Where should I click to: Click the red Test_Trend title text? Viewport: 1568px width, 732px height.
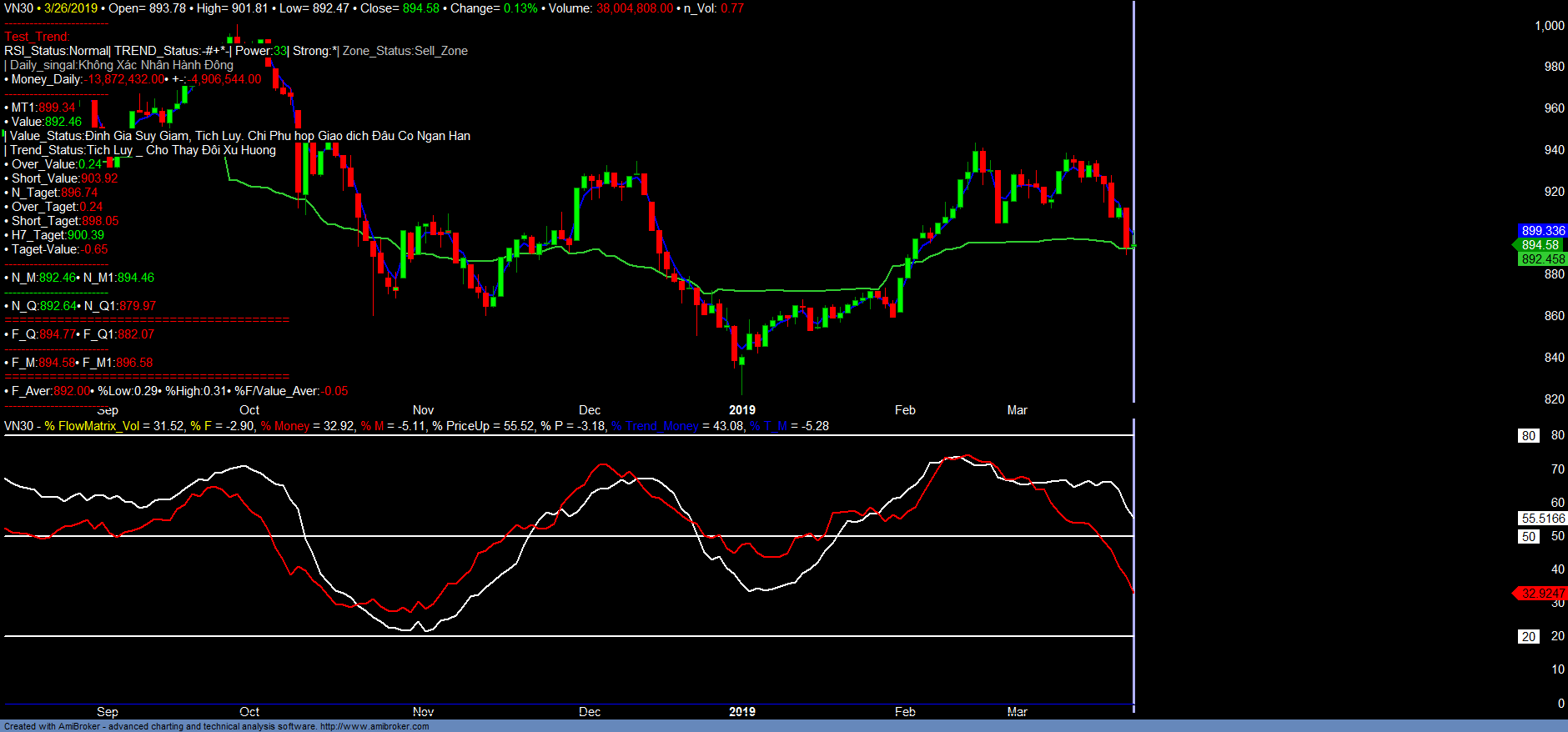point(37,37)
